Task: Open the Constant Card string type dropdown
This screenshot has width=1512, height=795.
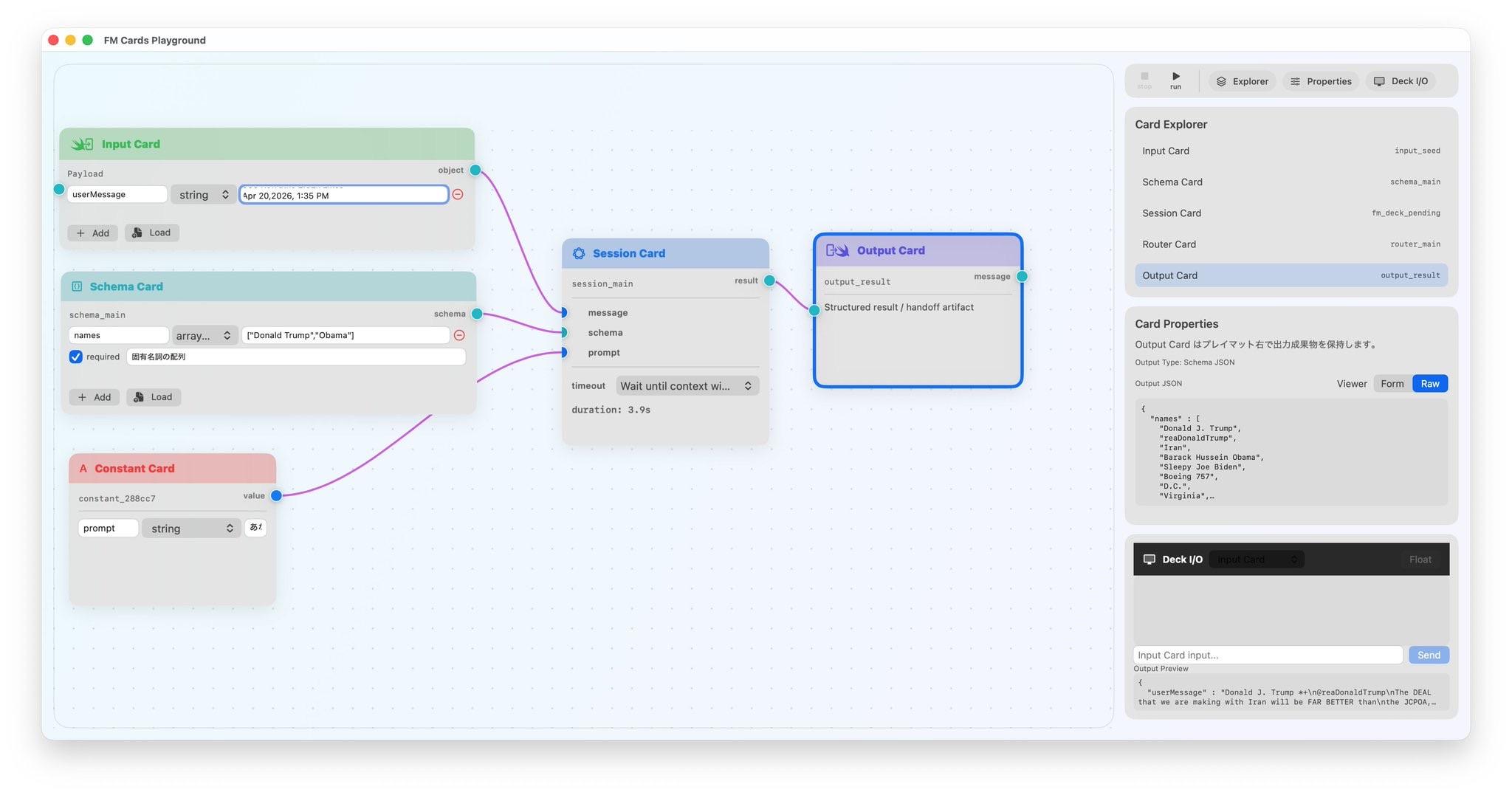Action: [191, 529]
